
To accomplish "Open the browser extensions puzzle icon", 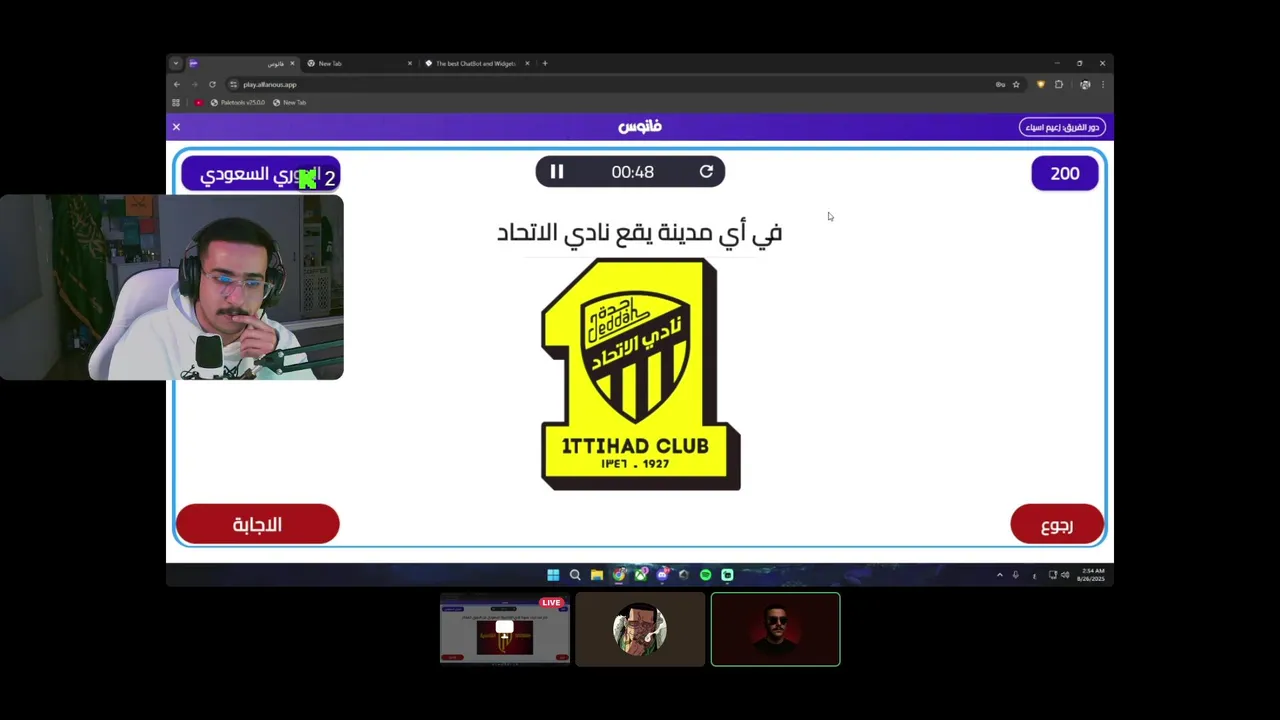I will tap(1059, 84).
